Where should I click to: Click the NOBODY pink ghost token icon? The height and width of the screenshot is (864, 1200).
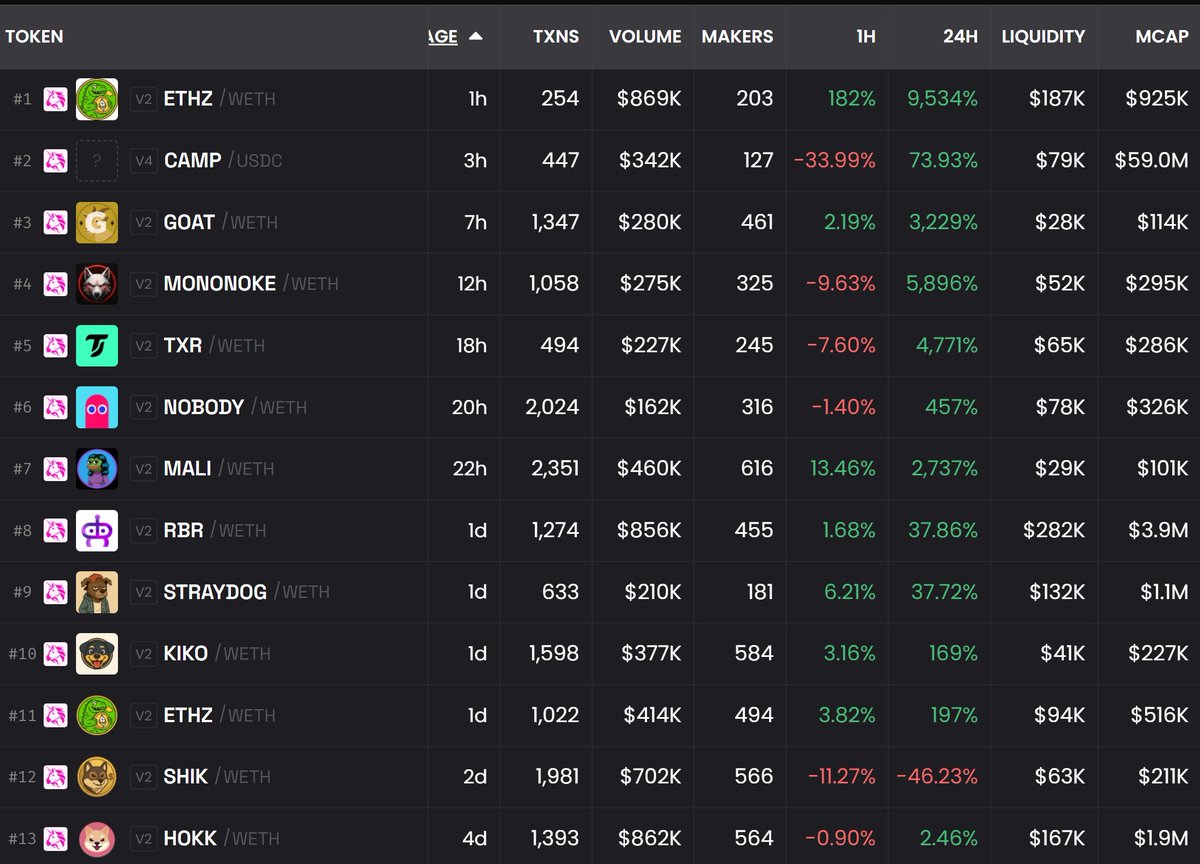click(97, 407)
